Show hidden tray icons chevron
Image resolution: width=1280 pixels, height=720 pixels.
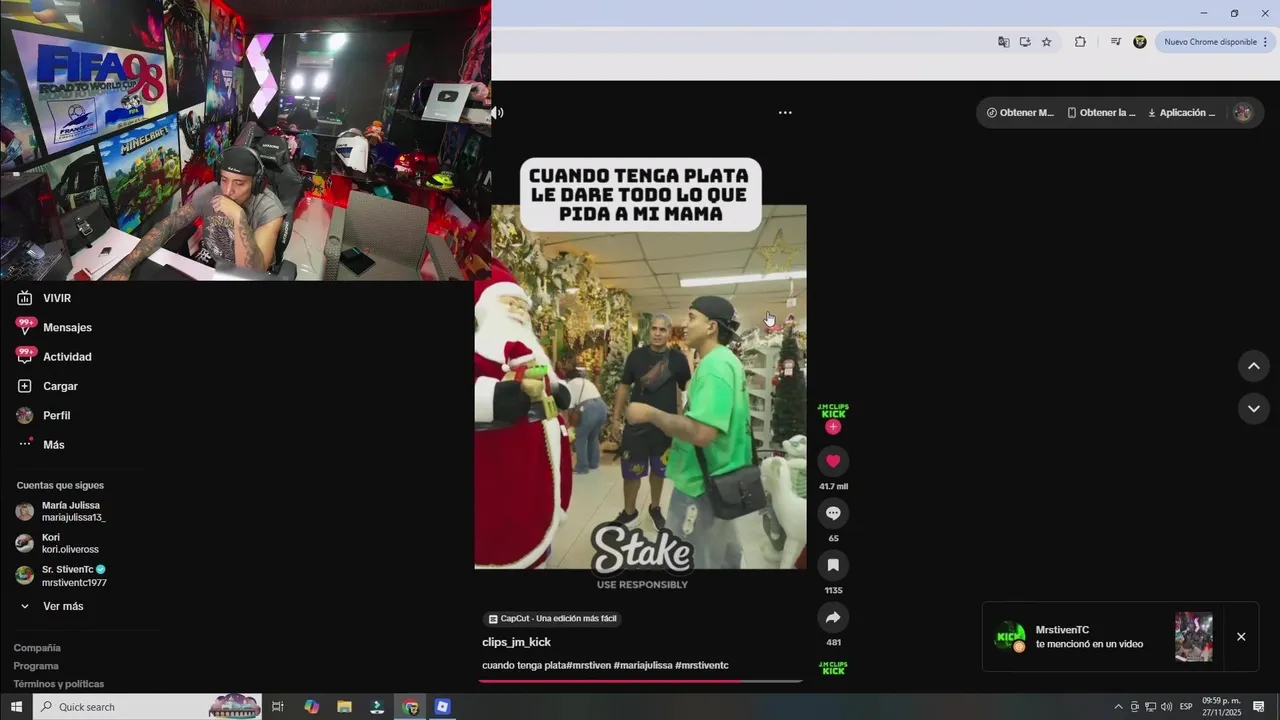tap(1118, 707)
